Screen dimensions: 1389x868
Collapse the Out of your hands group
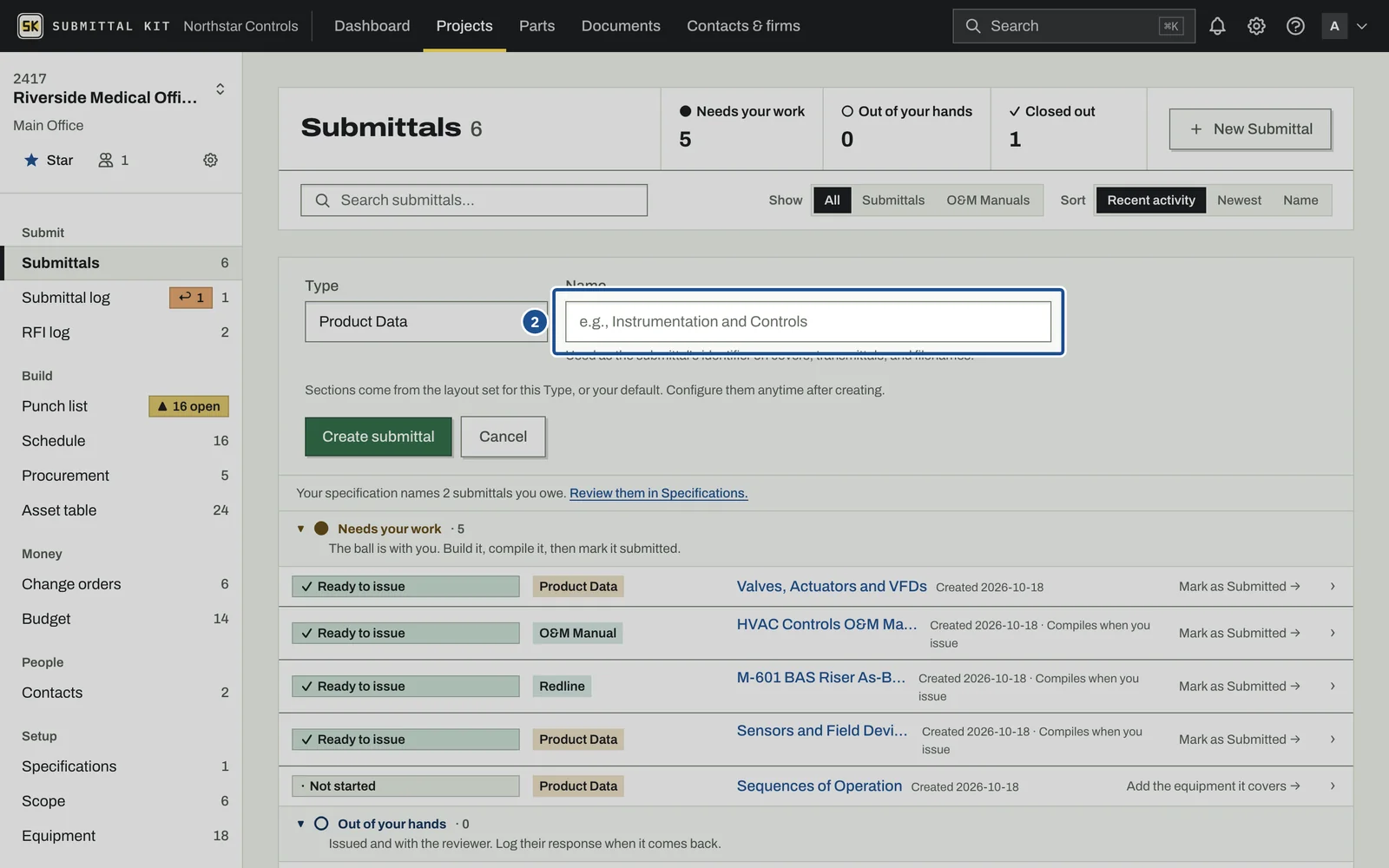click(x=300, y=824)
